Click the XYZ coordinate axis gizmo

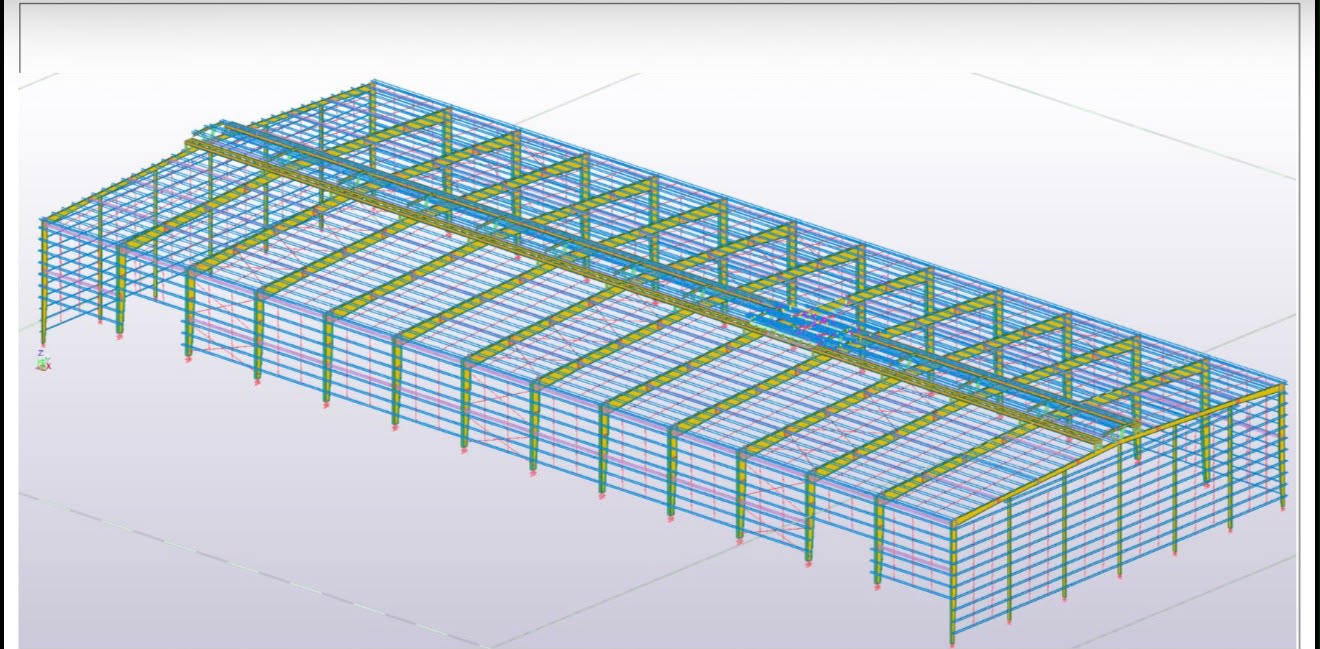click(43, 361)
